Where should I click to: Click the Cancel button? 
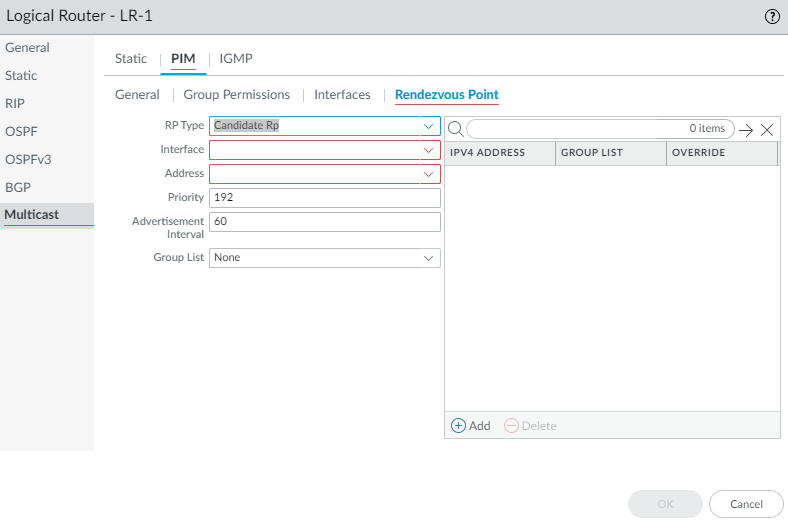(x=746, y=504)
